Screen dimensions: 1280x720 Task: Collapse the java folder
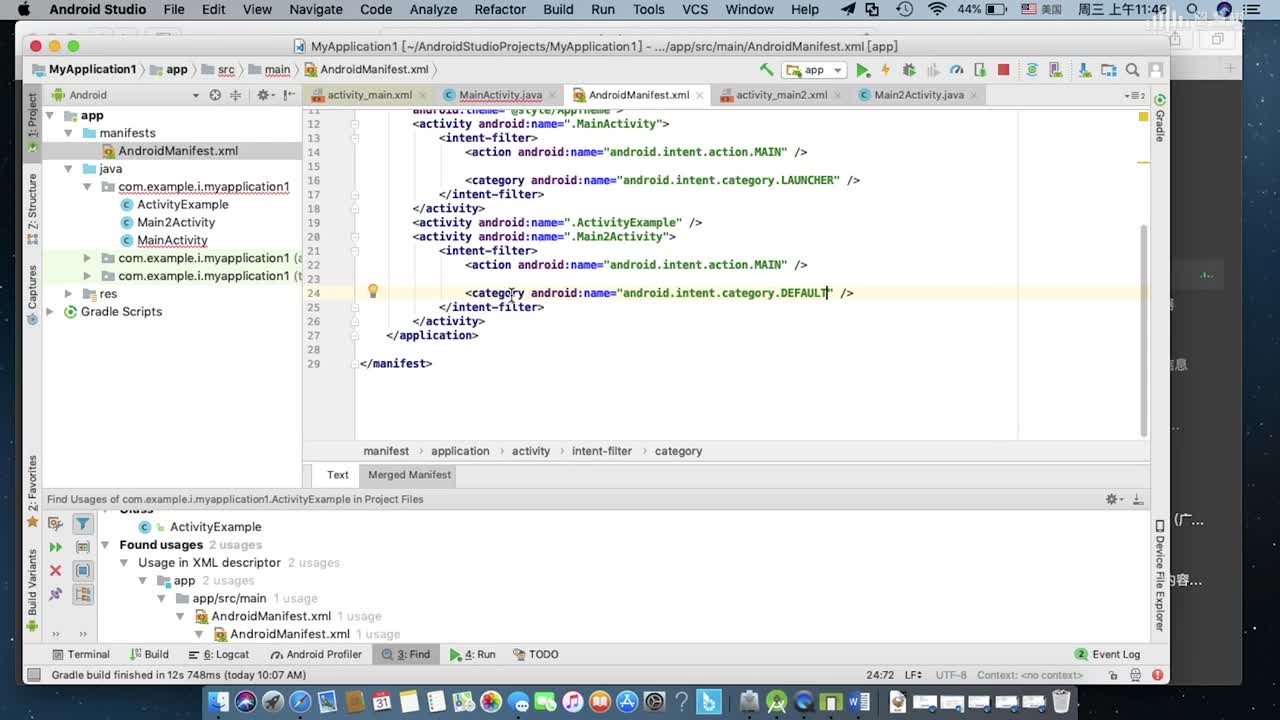click(68, 169)
